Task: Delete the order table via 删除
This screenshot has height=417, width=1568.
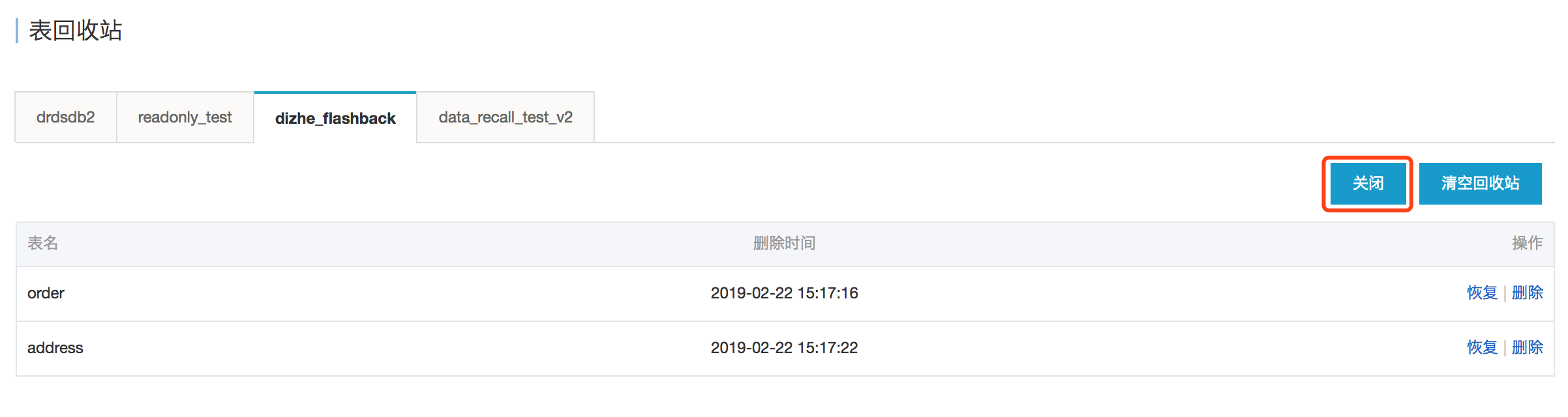Action: click(x=1527, y=293)
